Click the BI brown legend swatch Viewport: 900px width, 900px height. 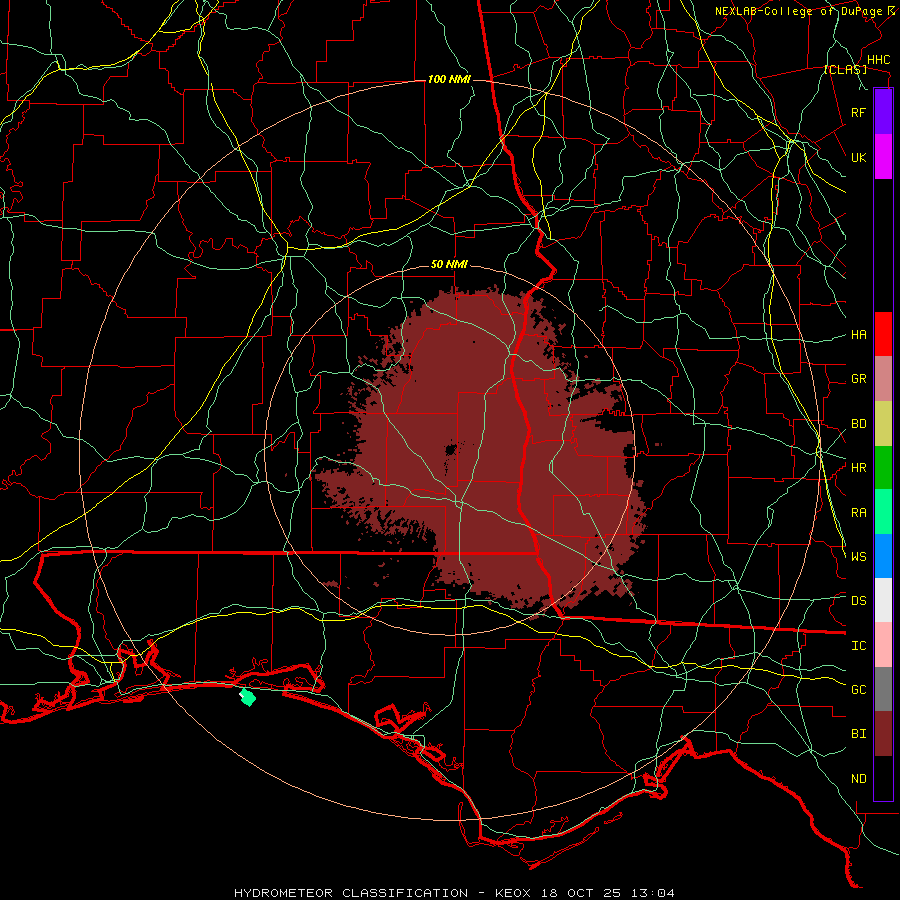tap(883, 734)
